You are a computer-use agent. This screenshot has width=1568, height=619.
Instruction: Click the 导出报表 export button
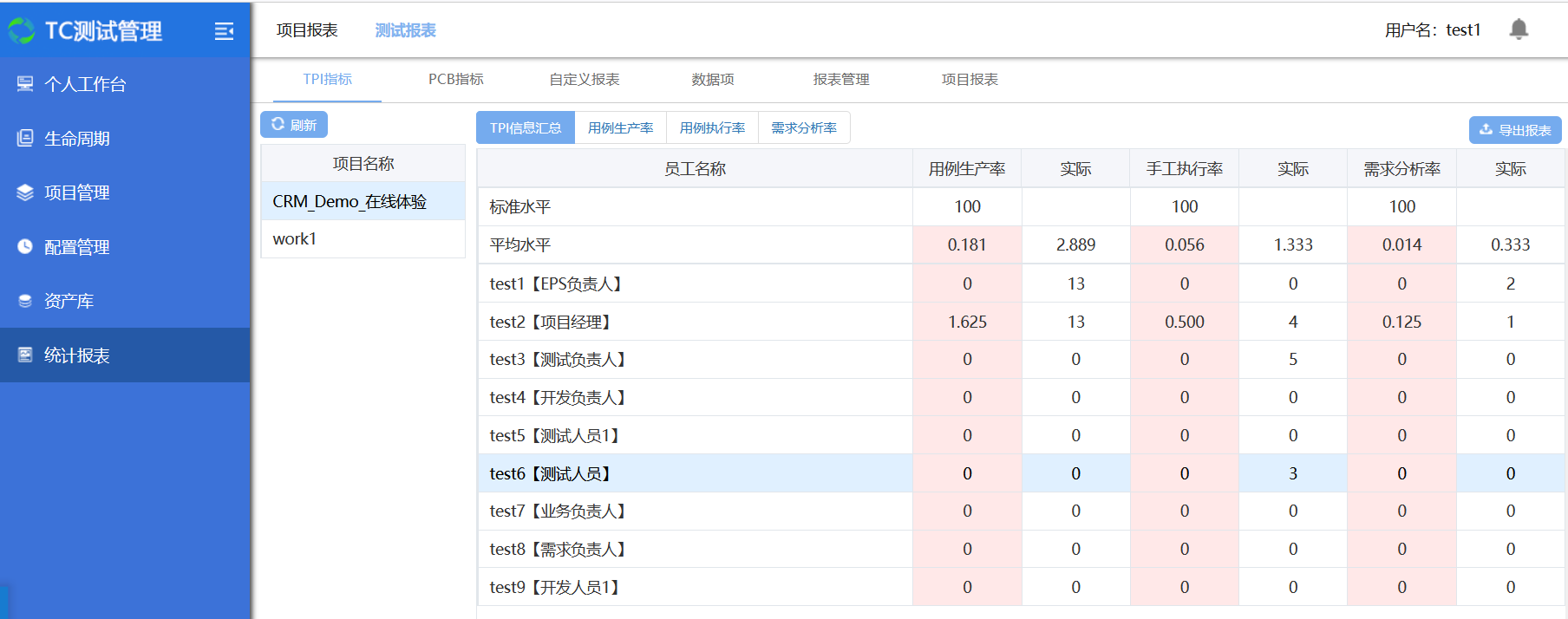pos(1514,130)
